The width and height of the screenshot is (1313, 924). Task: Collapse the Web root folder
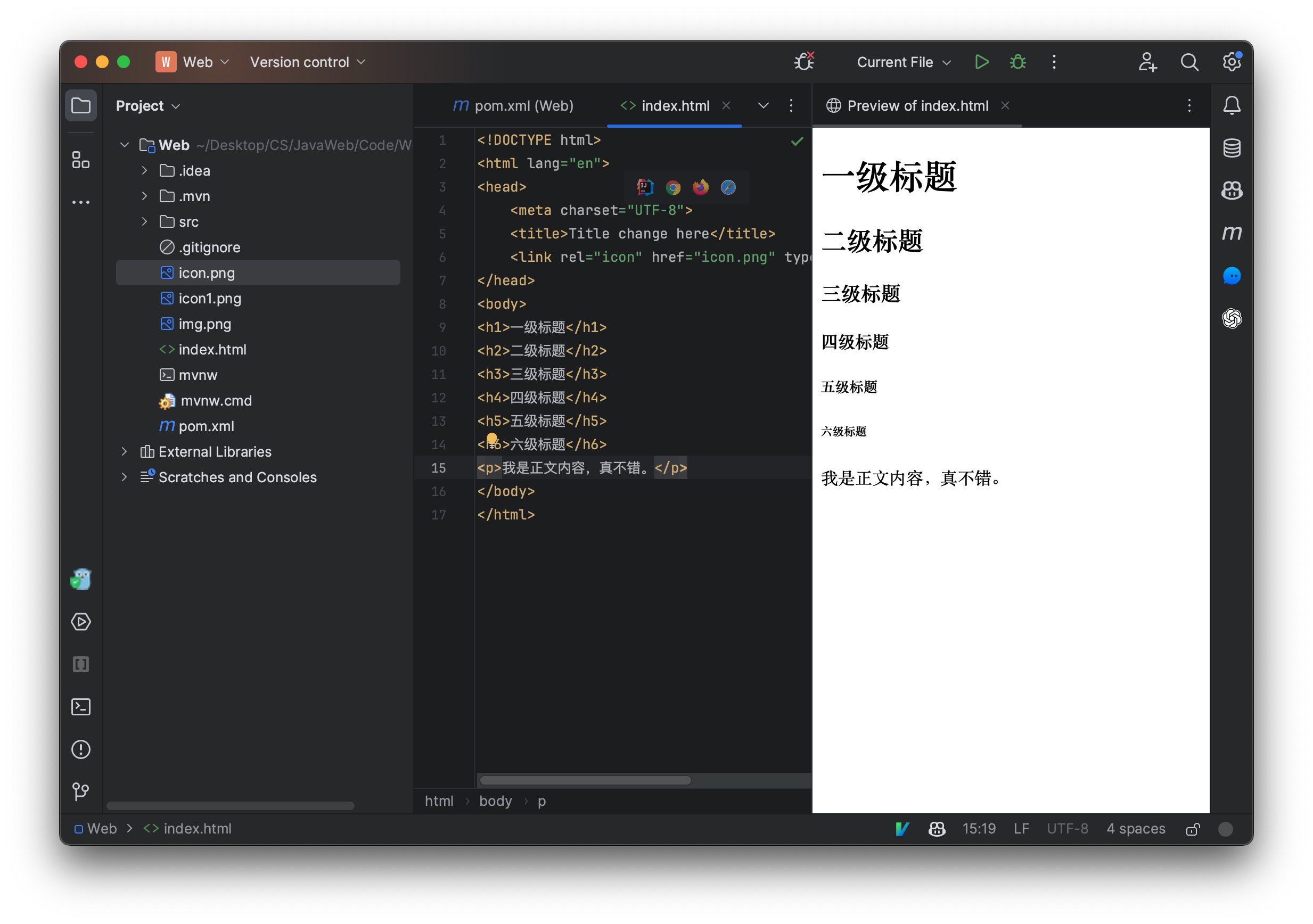tap(124, 145)
